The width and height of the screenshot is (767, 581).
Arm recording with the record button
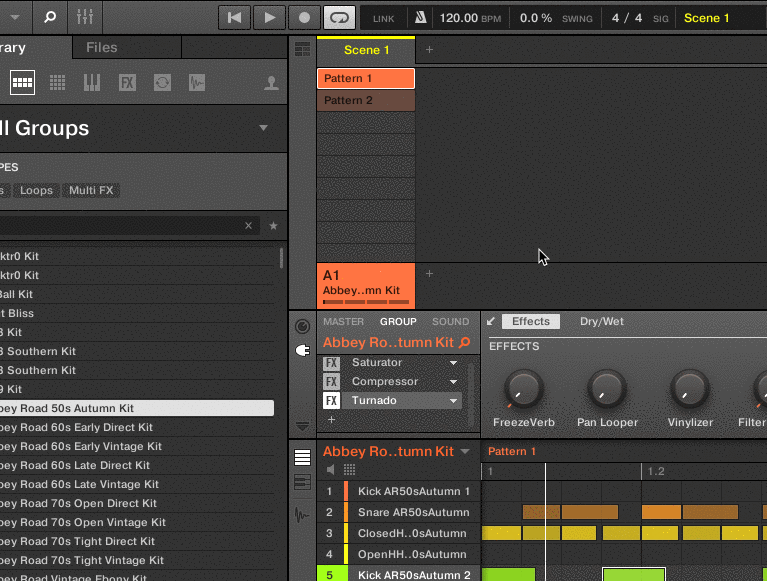[x=304, y=18]
